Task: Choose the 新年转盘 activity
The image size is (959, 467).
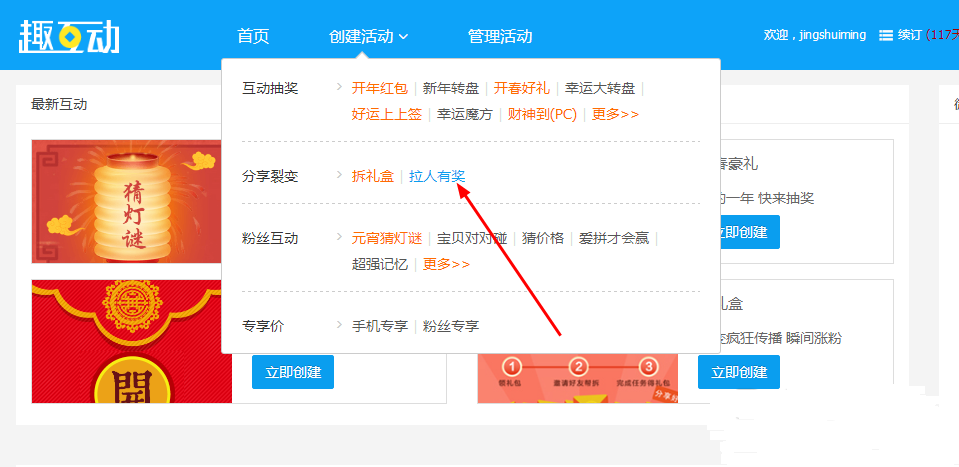Action: 450,88
